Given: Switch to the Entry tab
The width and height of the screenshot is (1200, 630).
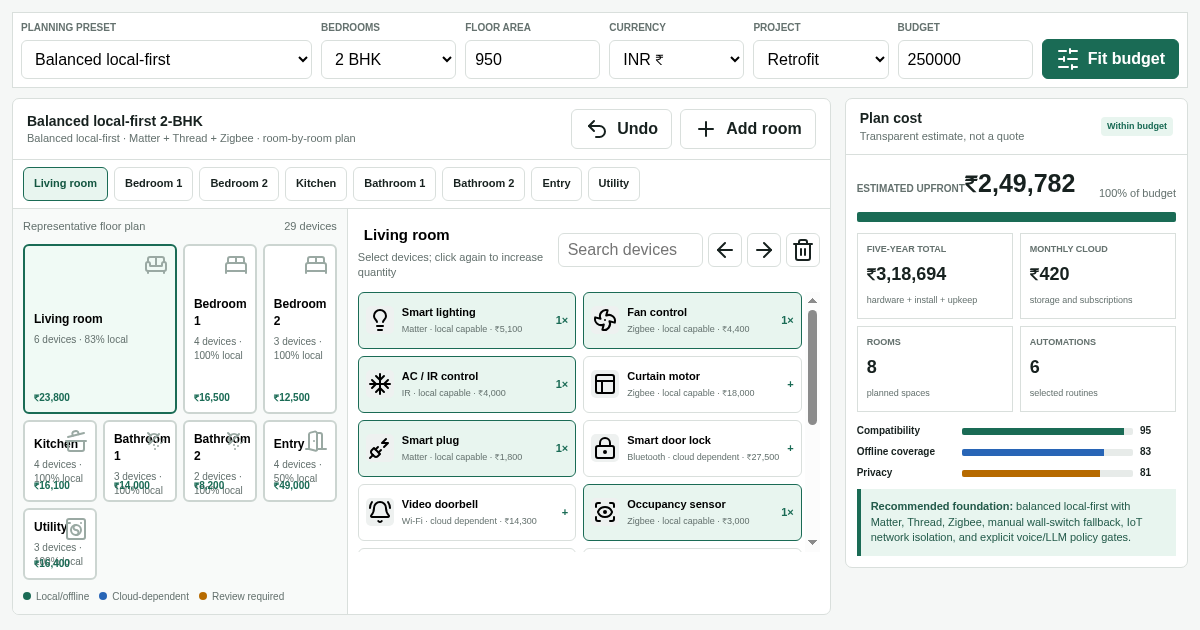Looking at the screenshot, I should (x=556, y=184).
